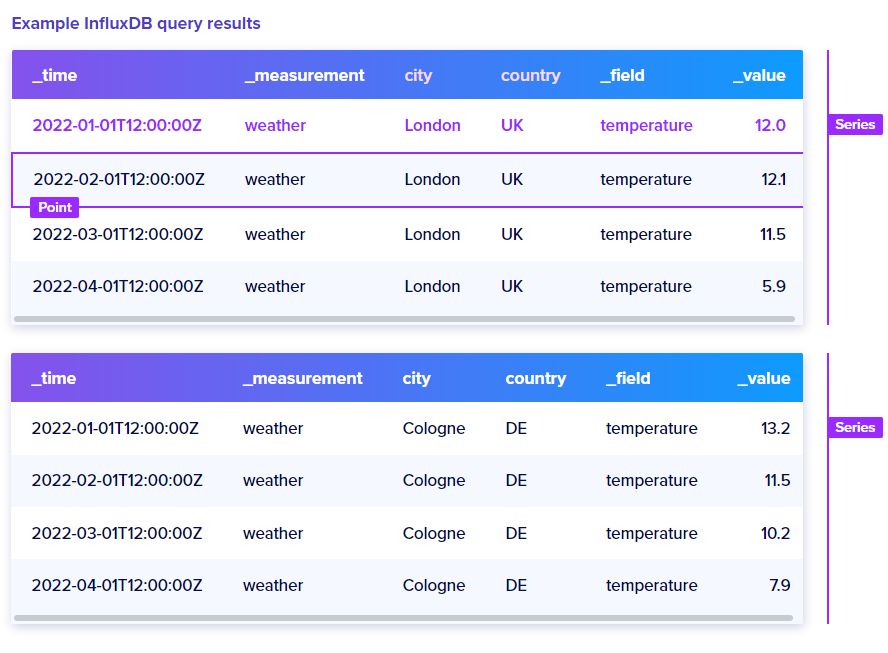
Task: Click the Cologne table's _value column header
Action: (764, 378)
